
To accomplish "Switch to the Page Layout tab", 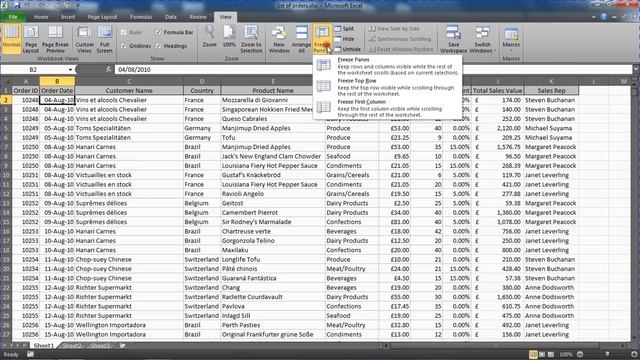I will click(102, 17).
